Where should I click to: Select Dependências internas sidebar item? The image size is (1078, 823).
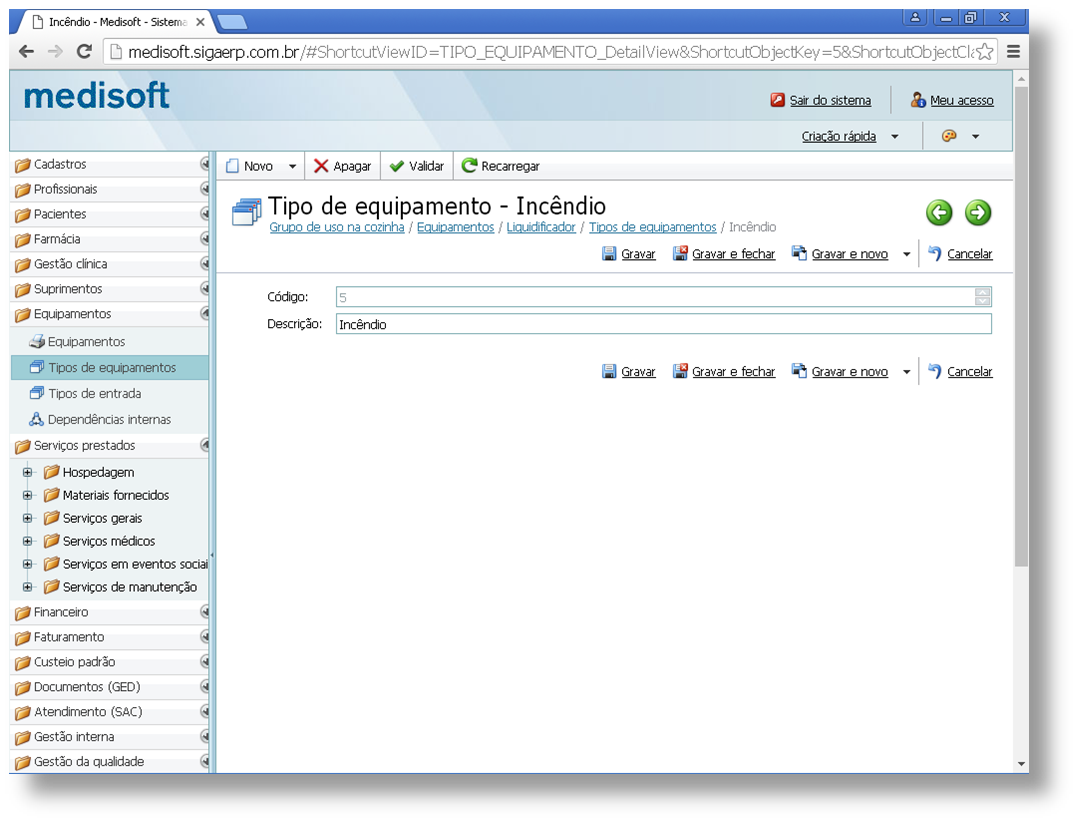click(110, 419)
